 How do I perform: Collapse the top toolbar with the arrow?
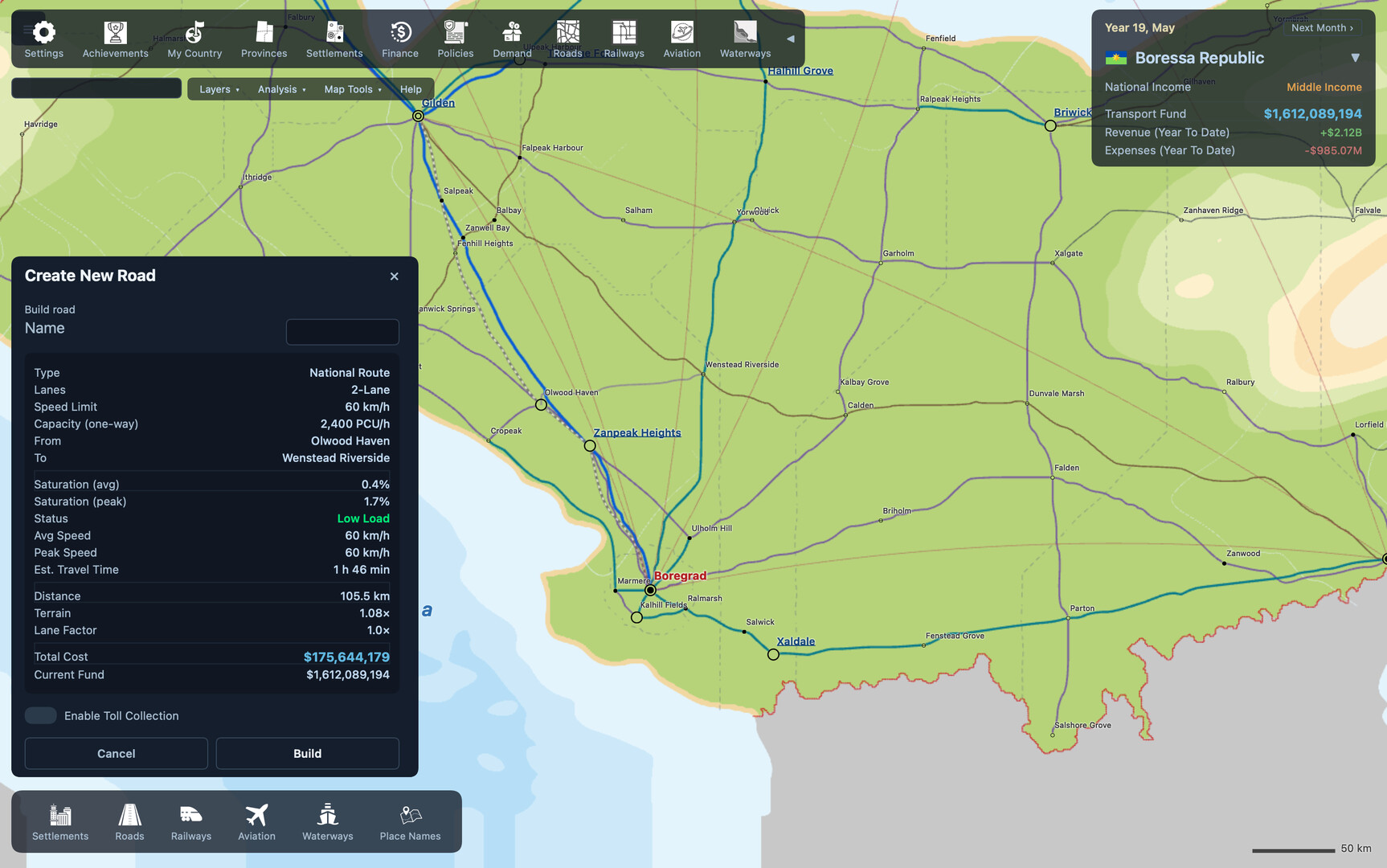pyautogui.click(x=790, y=39)
